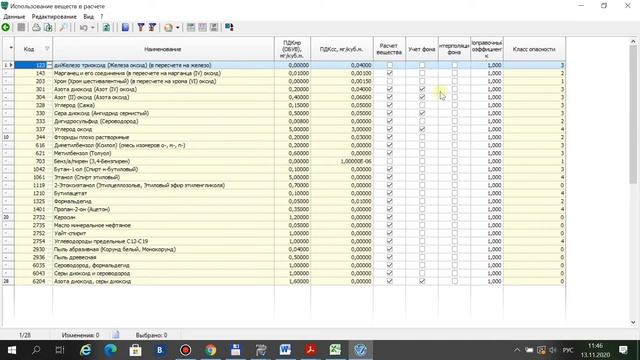Toggle Расчет вещества checkbox for Хром row

point(389,81)
